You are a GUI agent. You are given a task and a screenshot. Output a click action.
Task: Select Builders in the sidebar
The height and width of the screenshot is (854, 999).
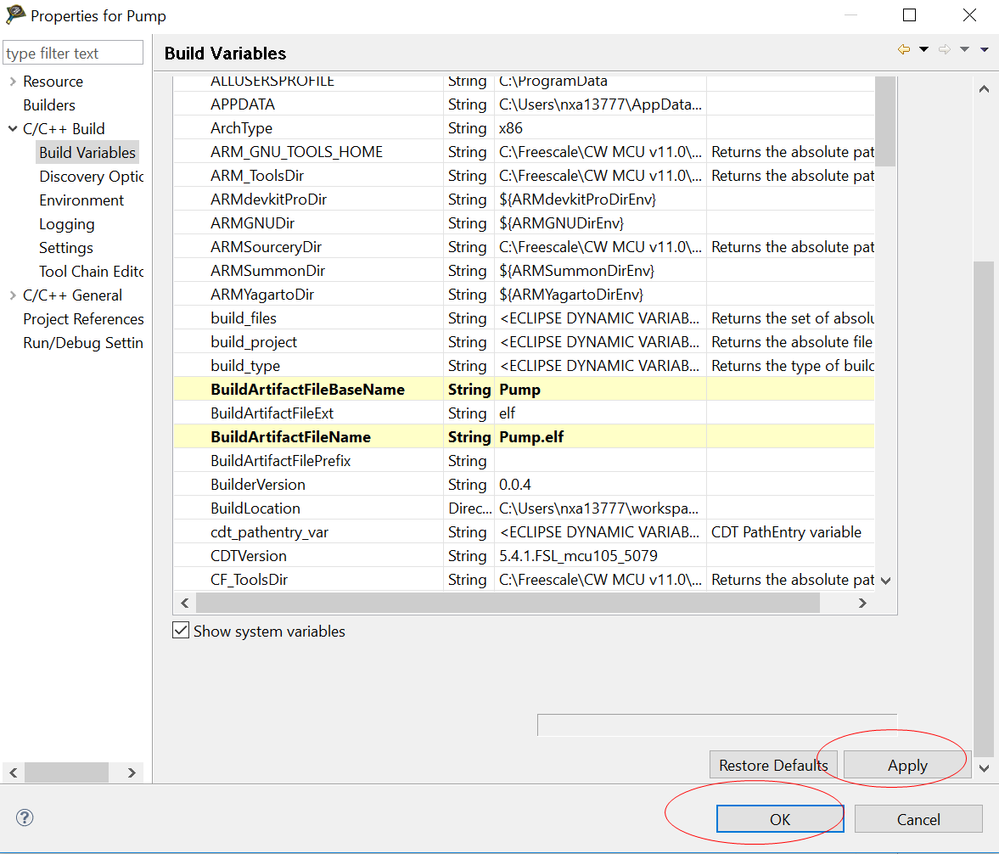49,105
